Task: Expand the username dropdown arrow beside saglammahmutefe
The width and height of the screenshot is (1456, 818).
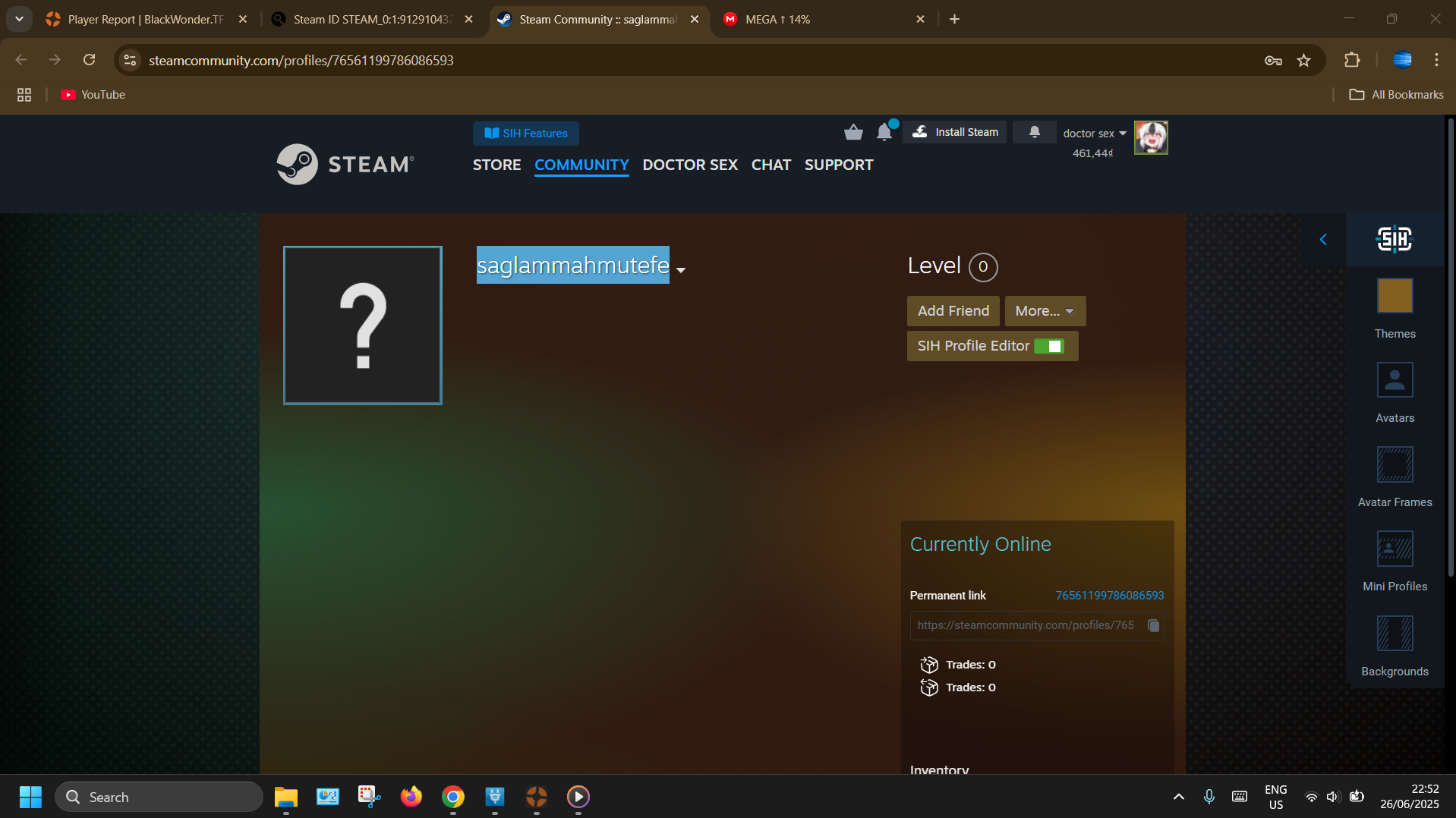Action: pyautogui.click(x=681, y=270)
